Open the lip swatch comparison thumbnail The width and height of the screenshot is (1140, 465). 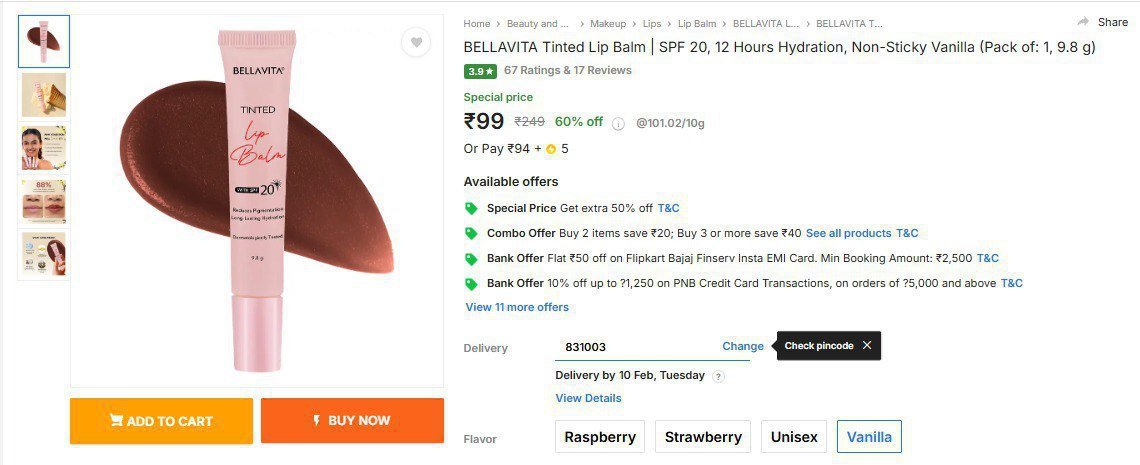pos(44,202)
